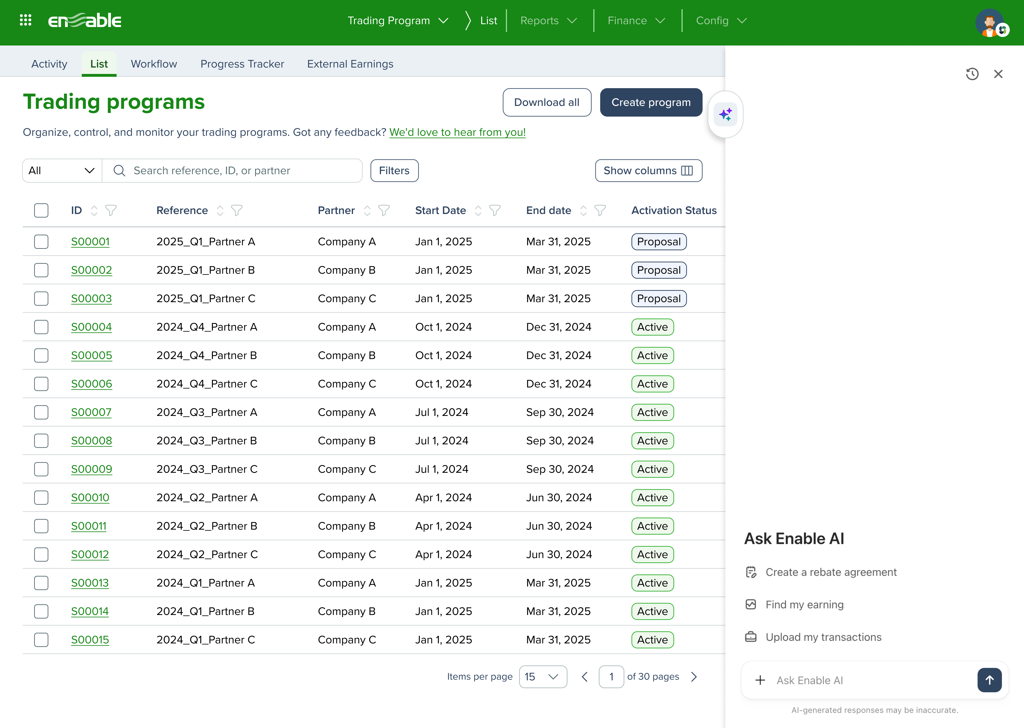Sort by Start Date column arrows
The height and width of the screenshot is (728, 1024).
click(x=478, y=211)
